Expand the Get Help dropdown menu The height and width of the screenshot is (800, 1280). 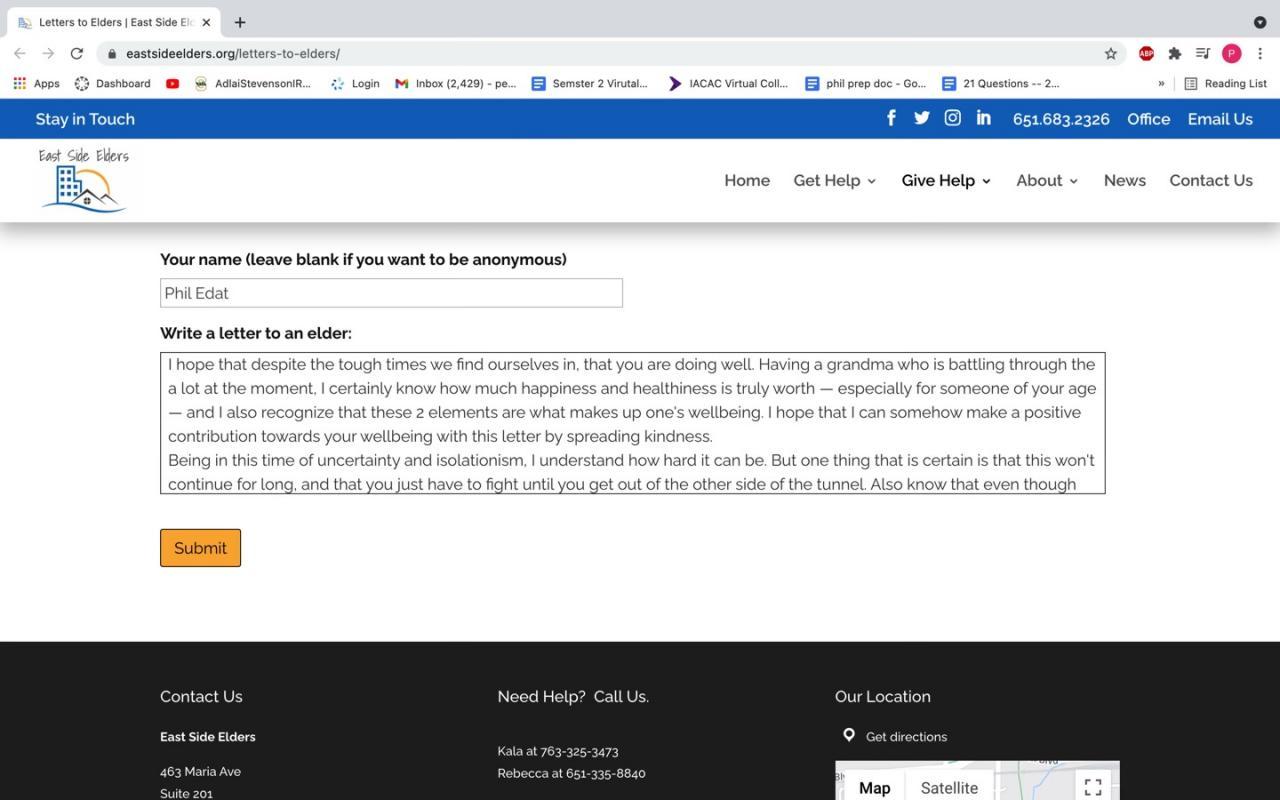point(834,181)
